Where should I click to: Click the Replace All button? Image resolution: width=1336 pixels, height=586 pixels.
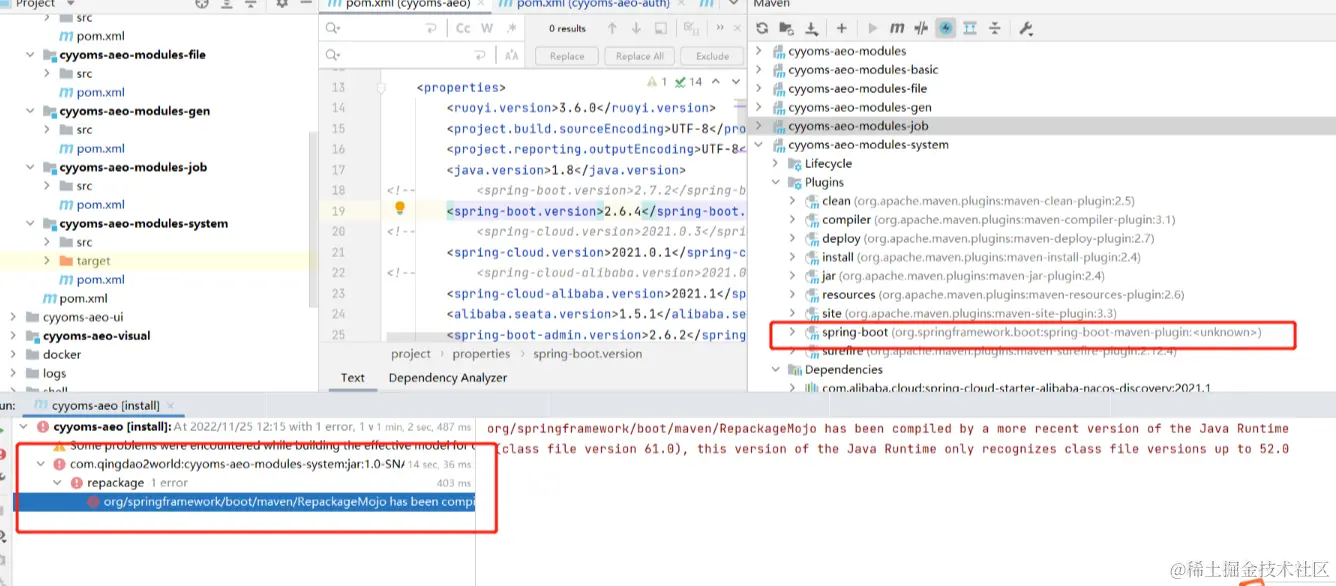click(x=638, y=55)
